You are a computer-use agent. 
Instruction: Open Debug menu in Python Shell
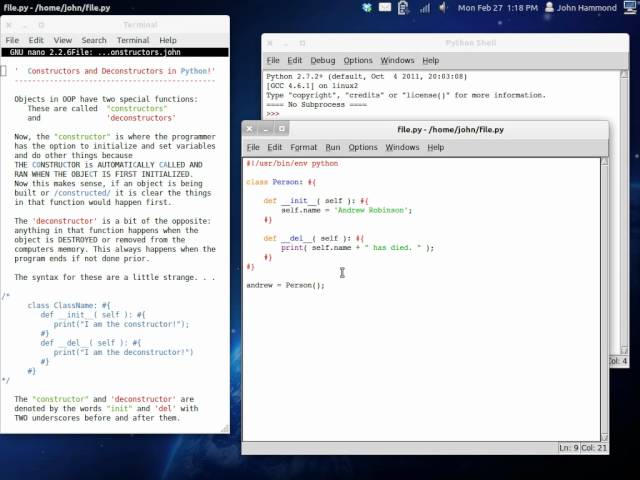point(322,60)
